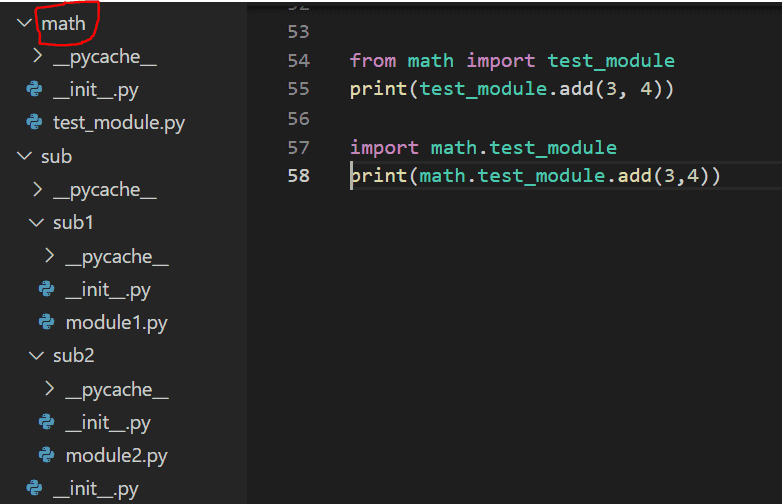Click the Python icon beside test_module.py
The width and height of the screenshot is (782, 504).
(34, 123)
